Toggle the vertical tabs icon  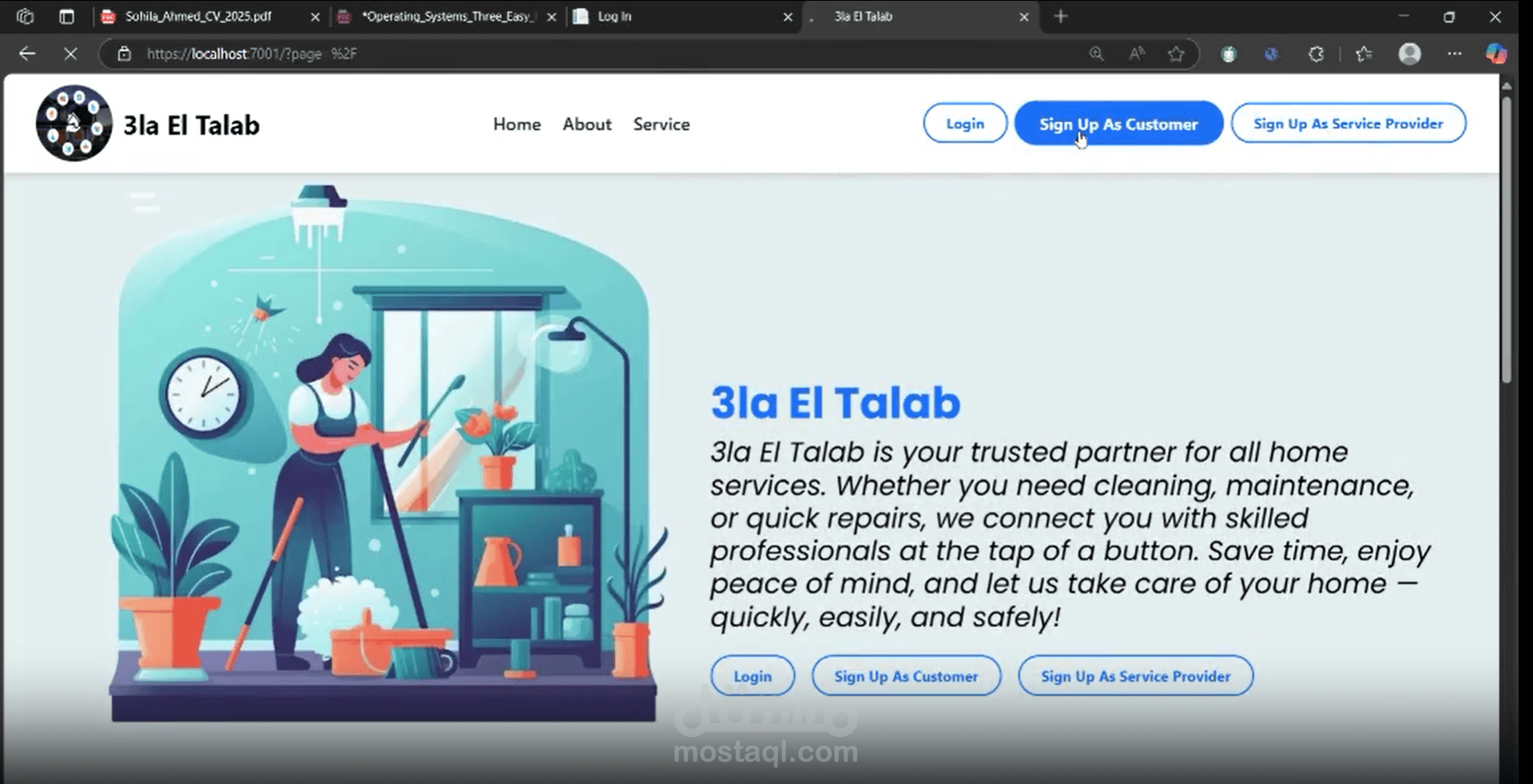coord(66,16)
